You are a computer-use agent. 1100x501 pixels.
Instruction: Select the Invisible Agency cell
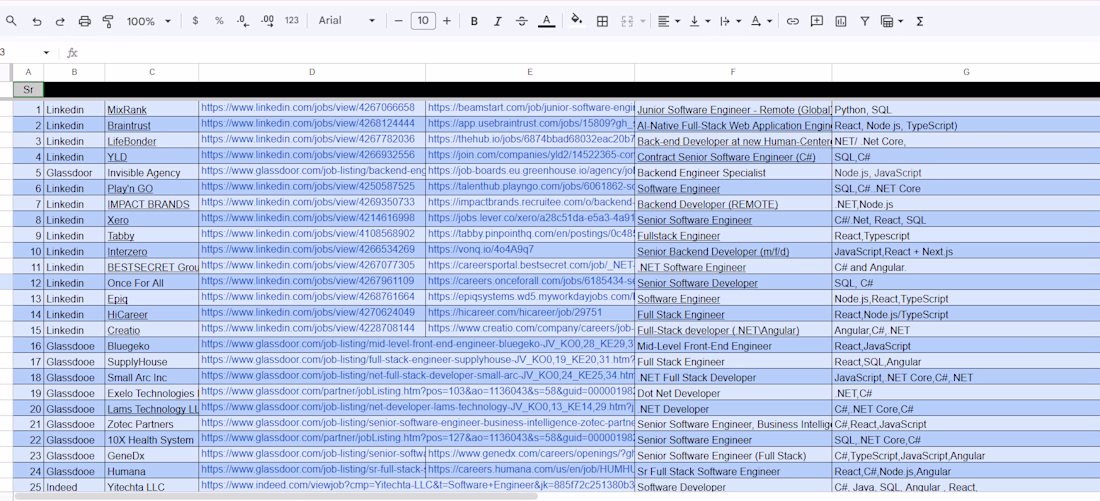(x=152, y=173)
